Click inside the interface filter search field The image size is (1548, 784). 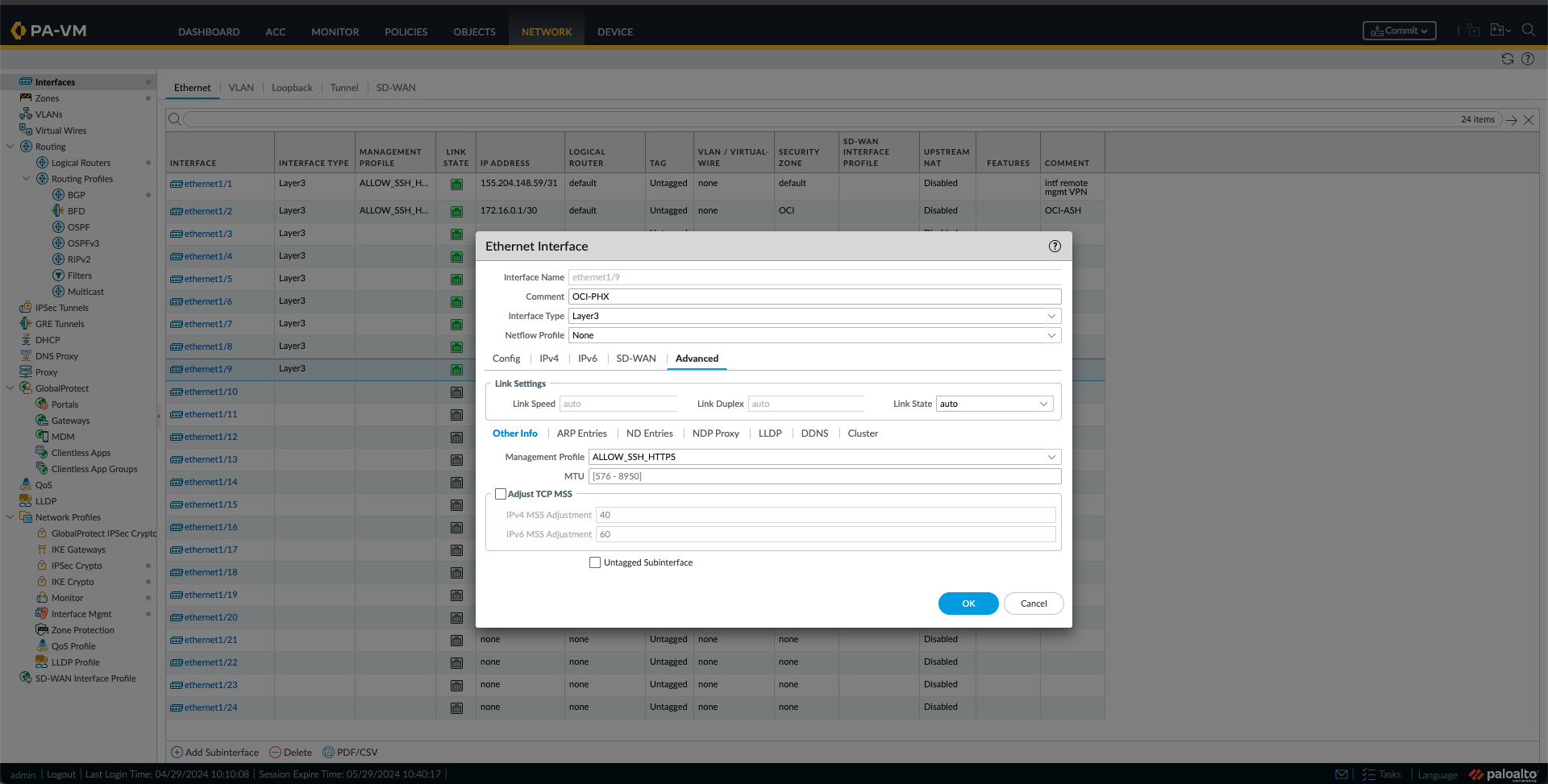(564, 118)
